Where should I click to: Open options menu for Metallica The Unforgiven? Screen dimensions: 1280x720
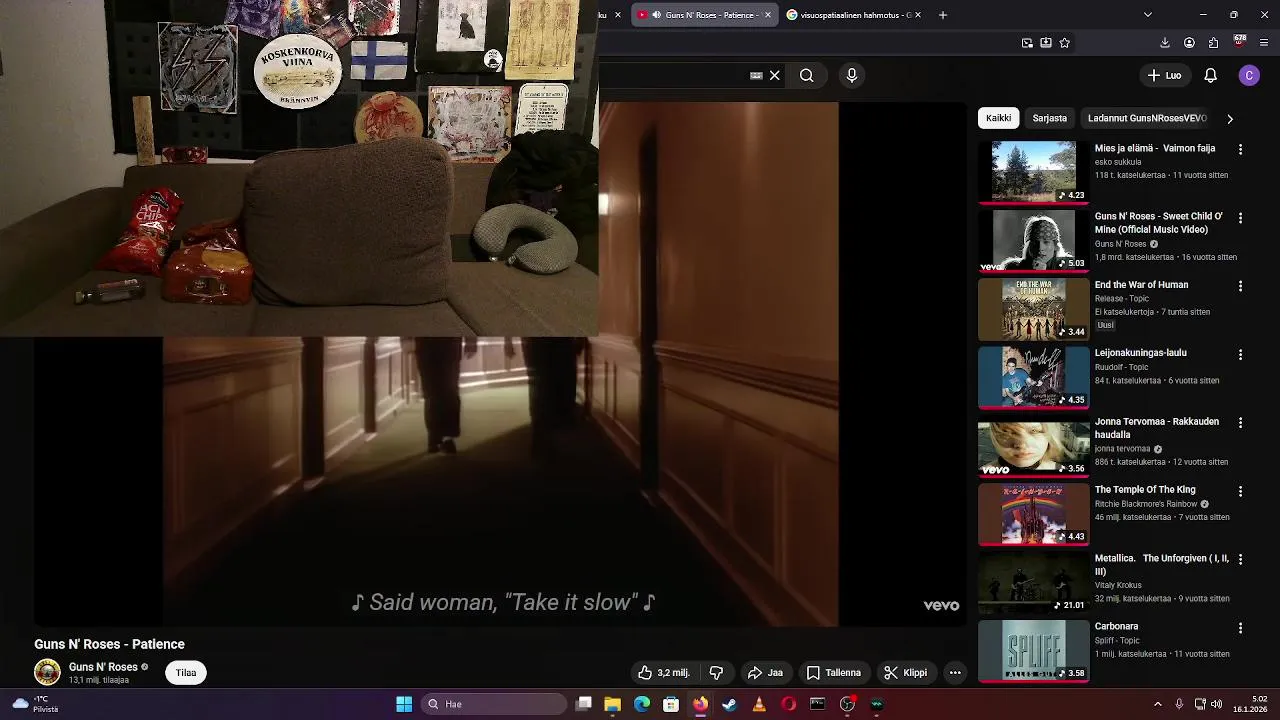(x=1240, y=560)
